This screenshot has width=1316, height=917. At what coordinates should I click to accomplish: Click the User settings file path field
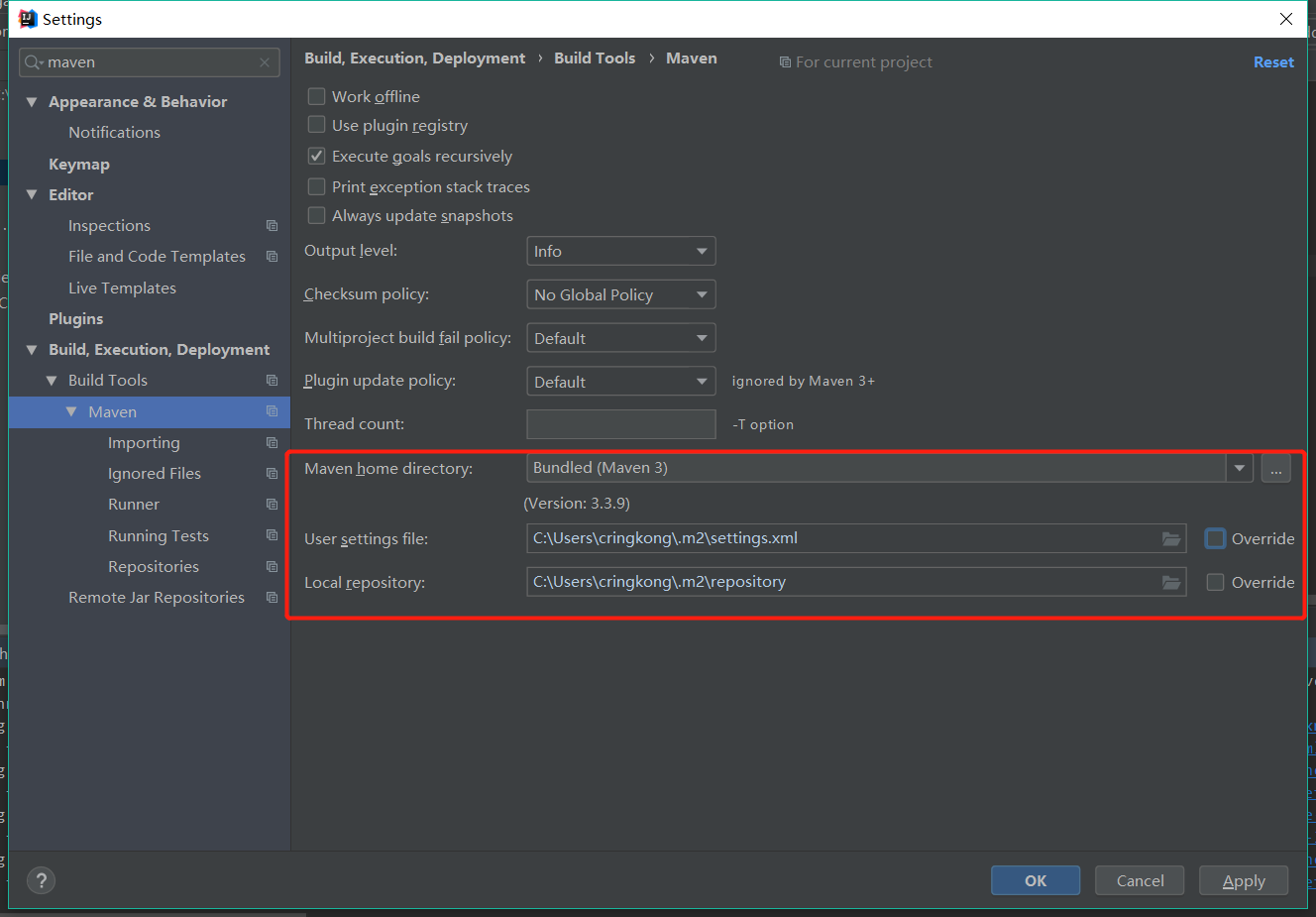[x=856, y=538]
